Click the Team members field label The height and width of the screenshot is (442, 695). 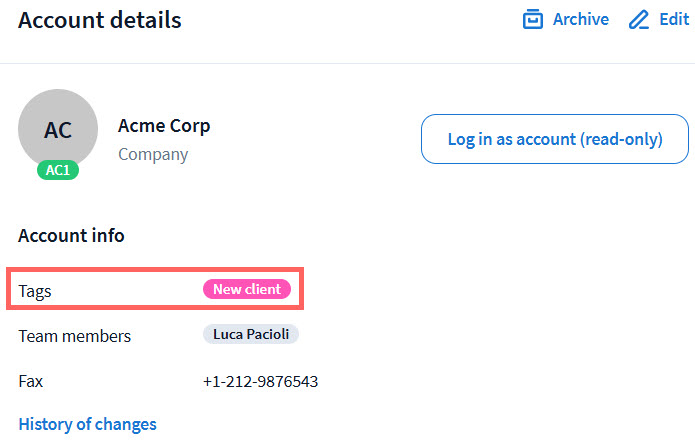pyautogui.click(x=74, y=336)
